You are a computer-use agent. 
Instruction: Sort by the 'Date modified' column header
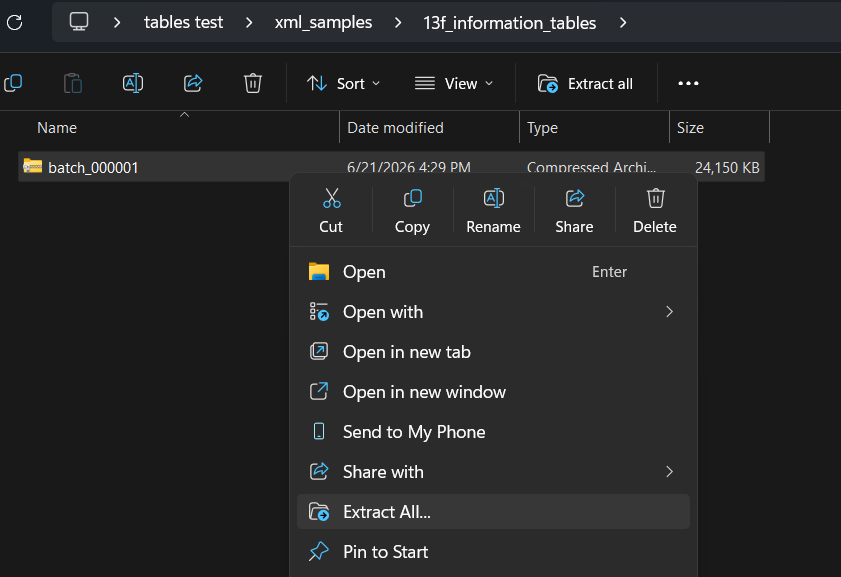tap(395, 128)
